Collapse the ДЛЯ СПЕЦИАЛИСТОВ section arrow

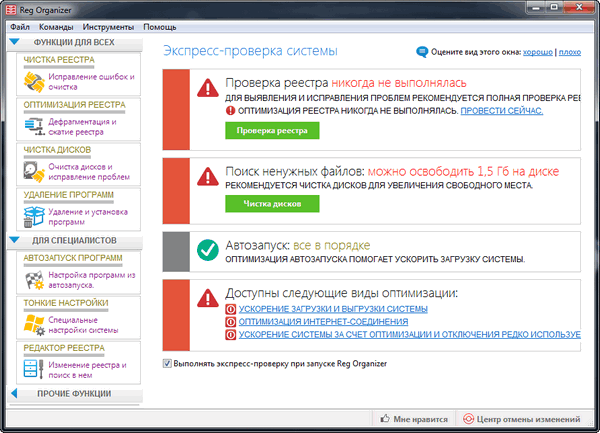[x=15, y=240]
